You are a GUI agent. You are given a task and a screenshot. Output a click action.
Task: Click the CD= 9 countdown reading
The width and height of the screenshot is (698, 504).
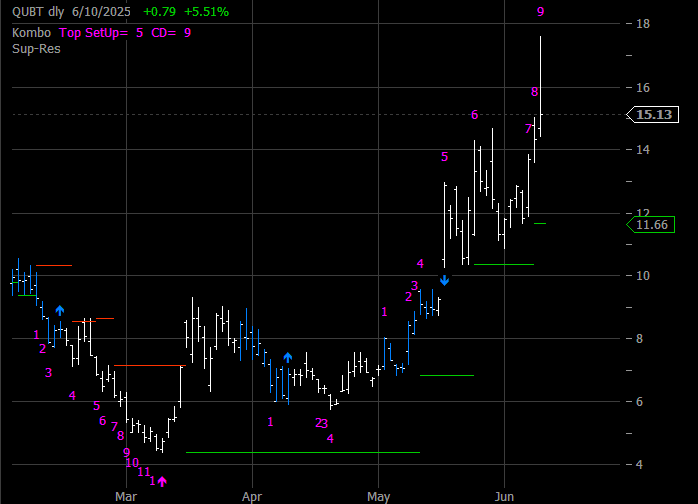point(171,33)
